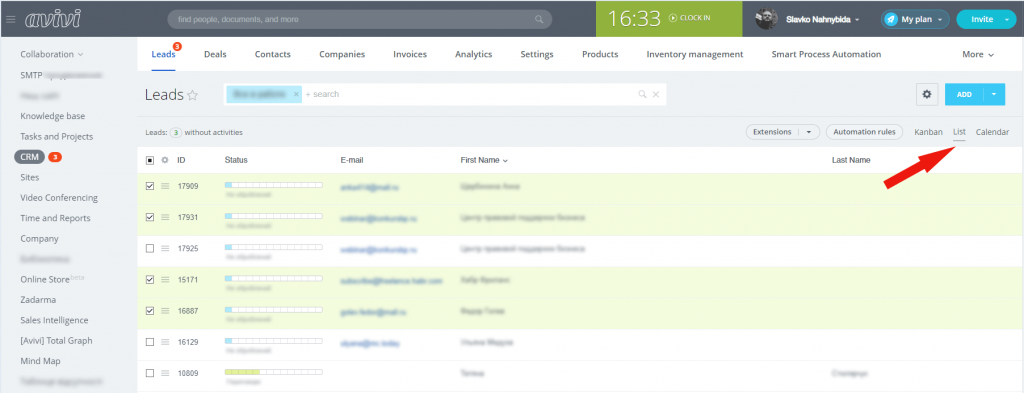Viewport: 1024px width, 393px height.
Task: Open row actions menu for lead 15171
Action: [x=165, y=279]
